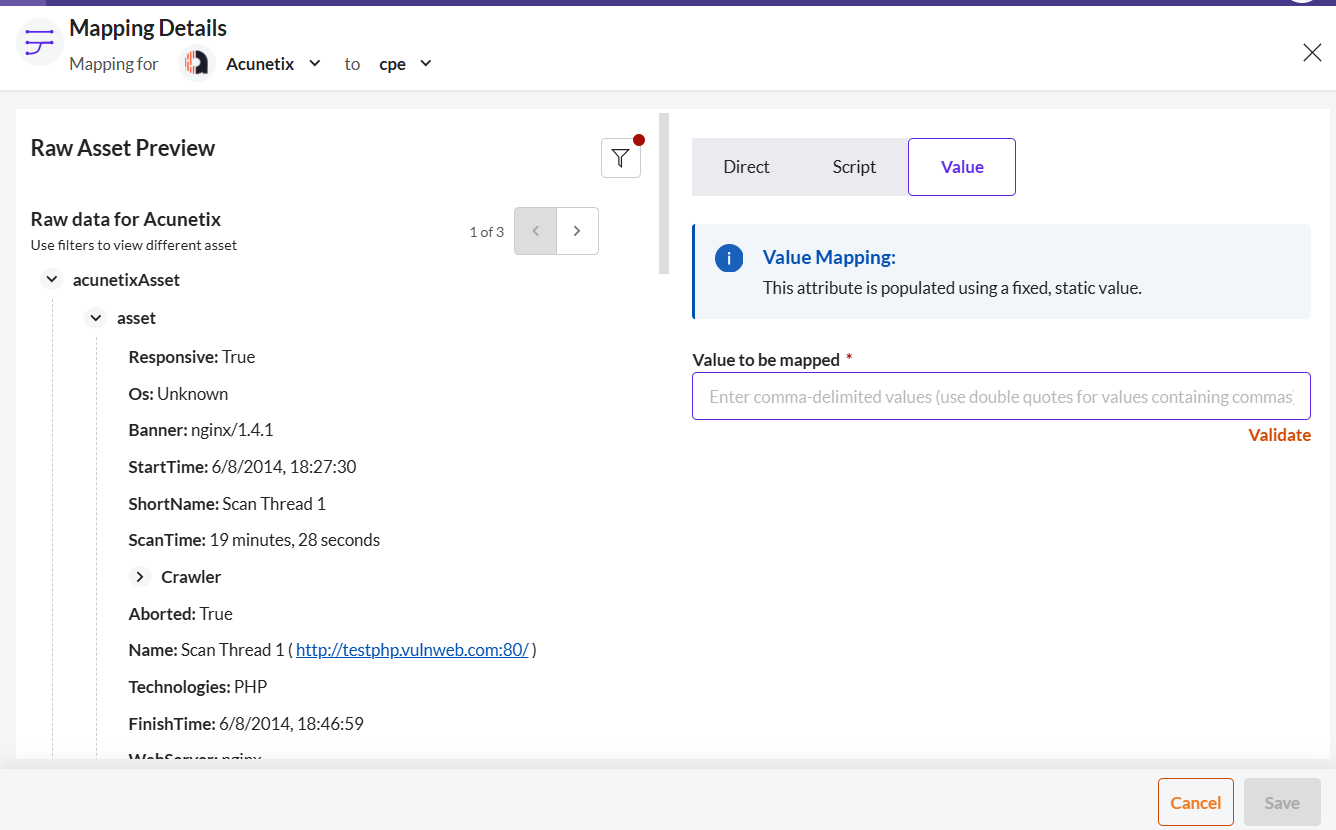Select the Responsive: True row
Screen dimensions: 1336x830
coord(192,357)
